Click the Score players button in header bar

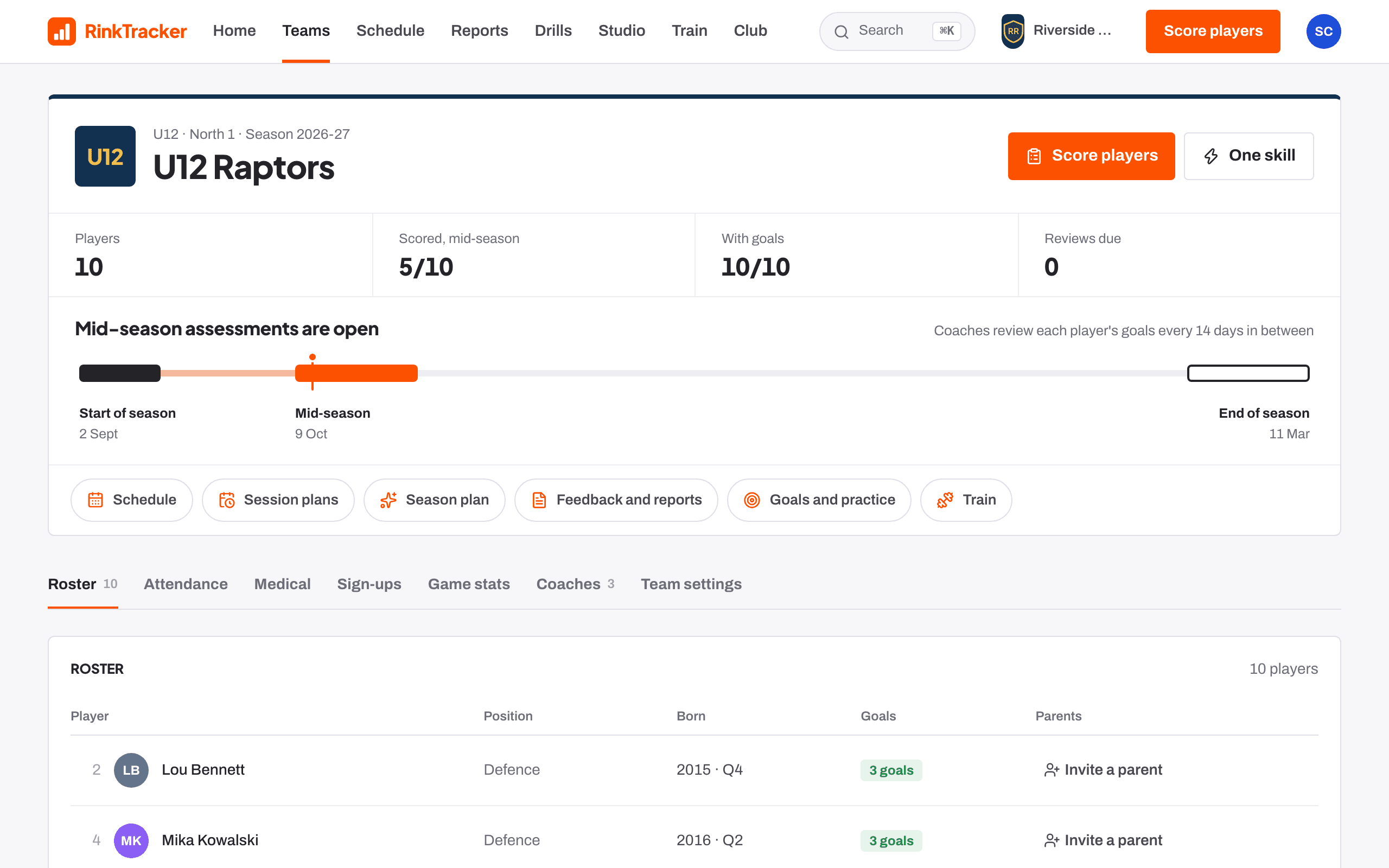click(1213, 31)
